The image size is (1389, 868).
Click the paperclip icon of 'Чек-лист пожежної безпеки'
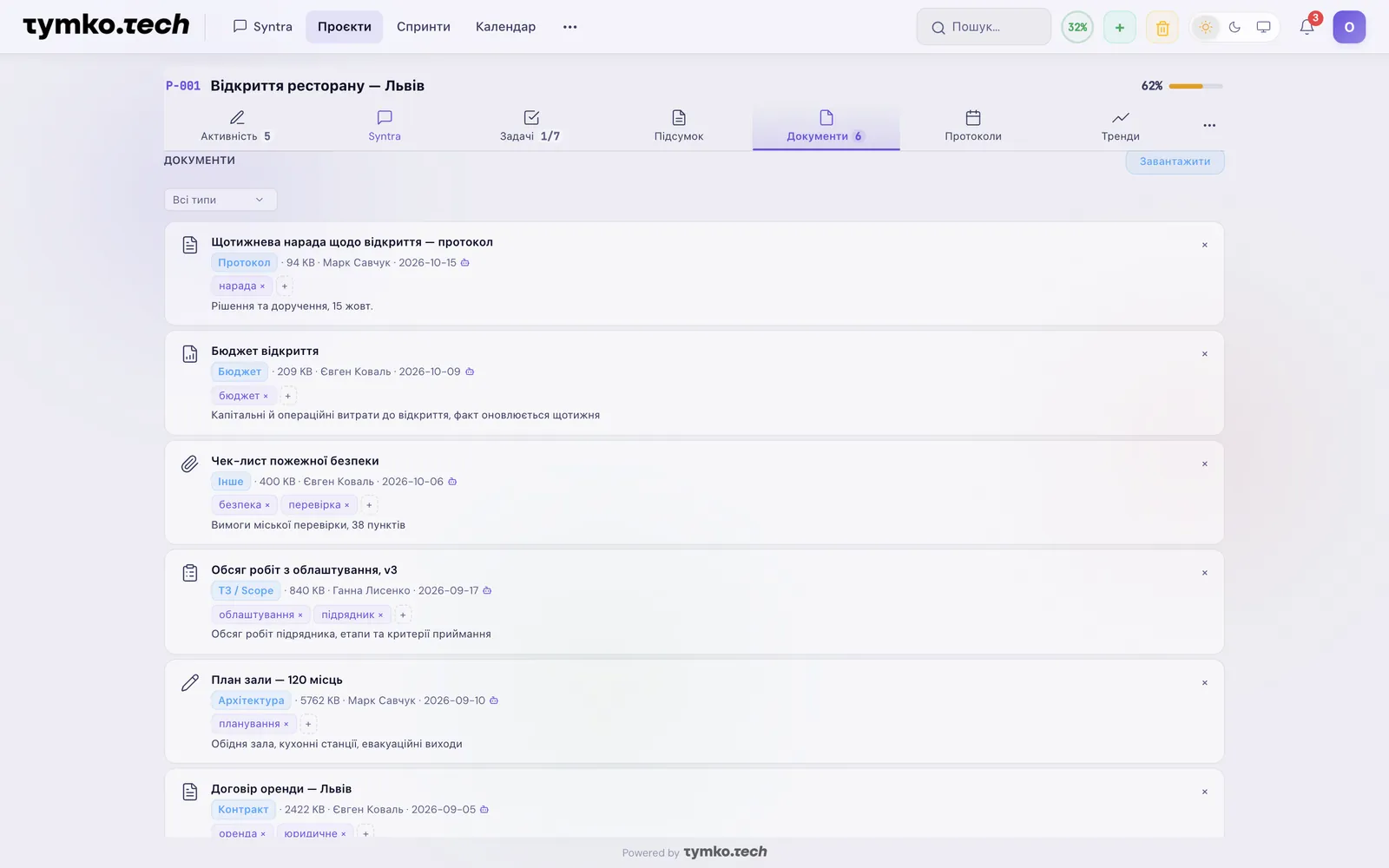[x=190, y=464]
